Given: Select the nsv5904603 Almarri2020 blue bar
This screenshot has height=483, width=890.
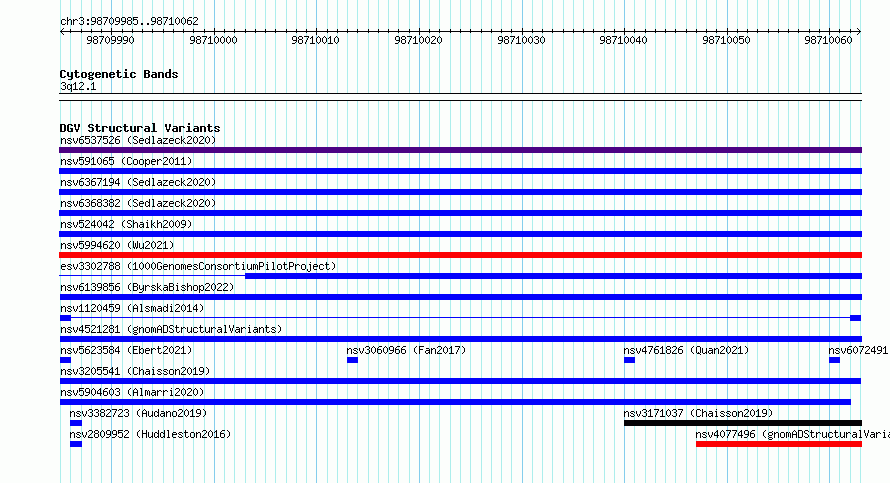Looking at the screenshot, I should 455,402.
